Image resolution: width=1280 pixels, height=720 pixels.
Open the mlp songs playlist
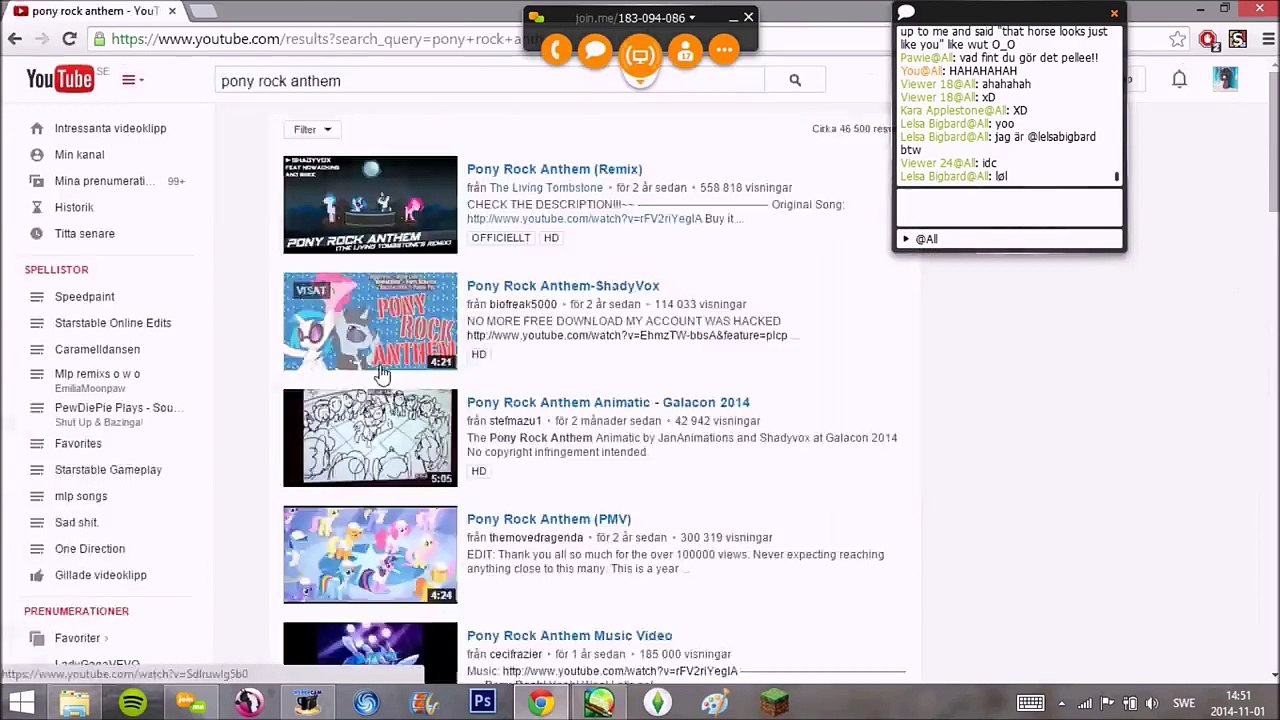[x=81, y=496]
